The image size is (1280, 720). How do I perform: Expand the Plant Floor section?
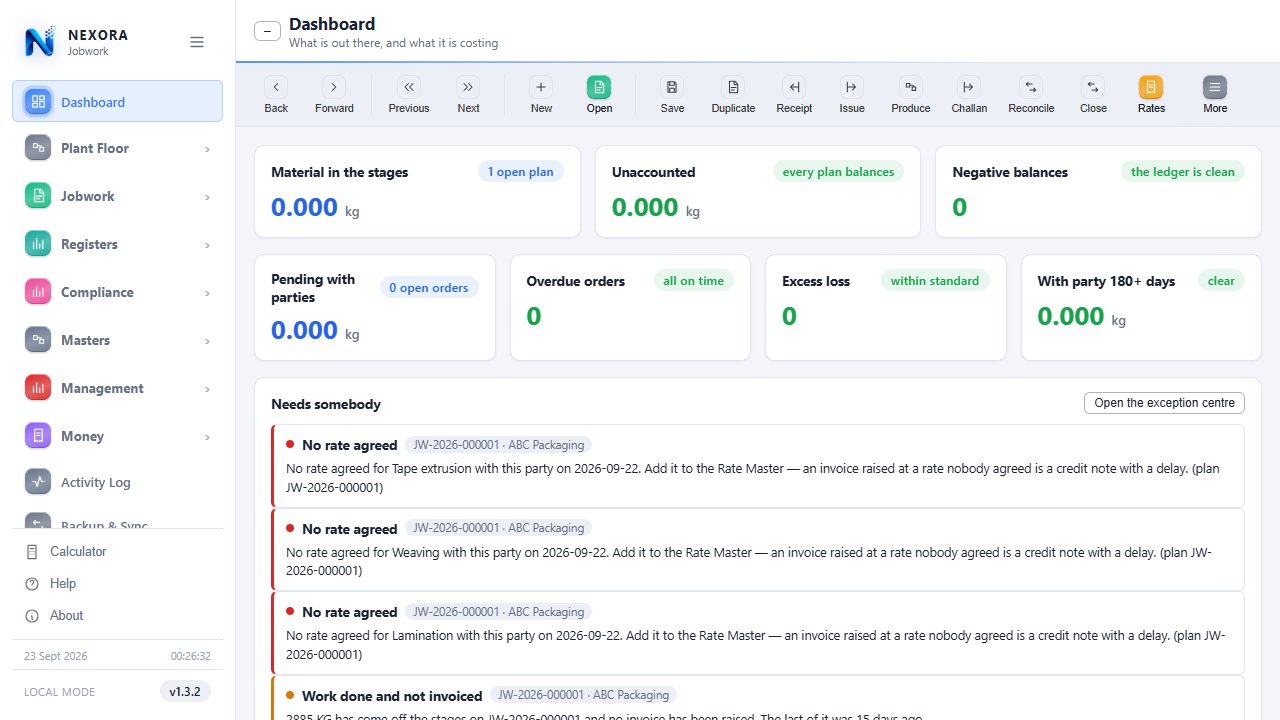pyautogui.click(x=117, y=148)
